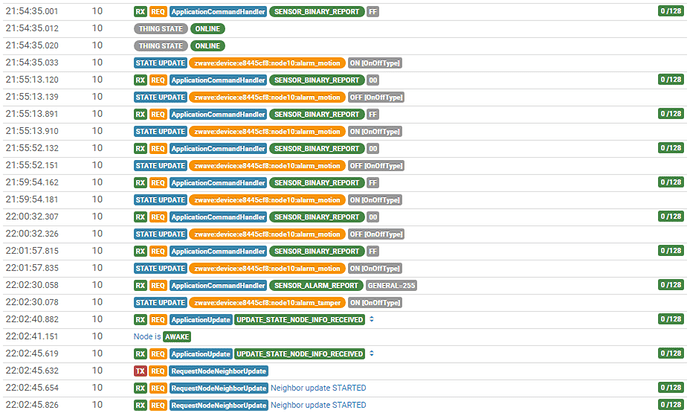Image resolution: width=690 pixels, height=412 pixels.
Task: Click the green AWAKE status badge
Action: click(x=177, y=337)
